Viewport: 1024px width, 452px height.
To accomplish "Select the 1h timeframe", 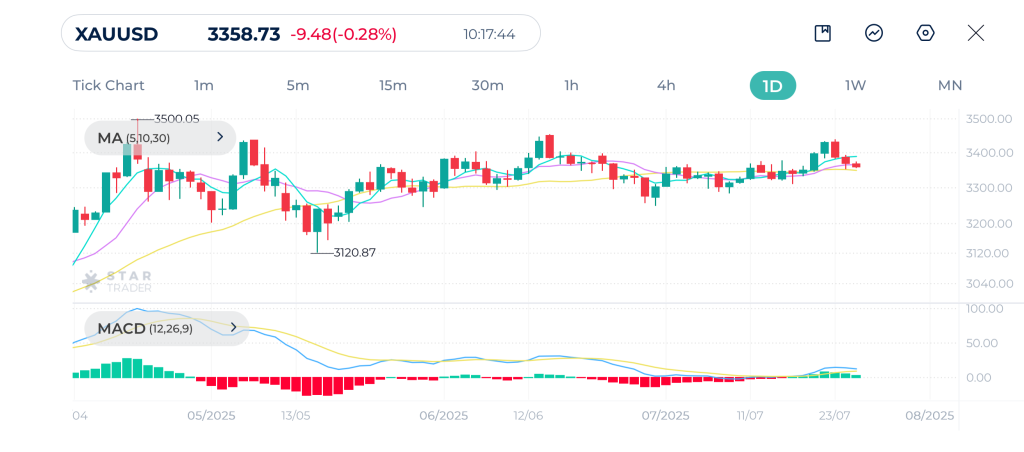I will [x=571, y=85].
